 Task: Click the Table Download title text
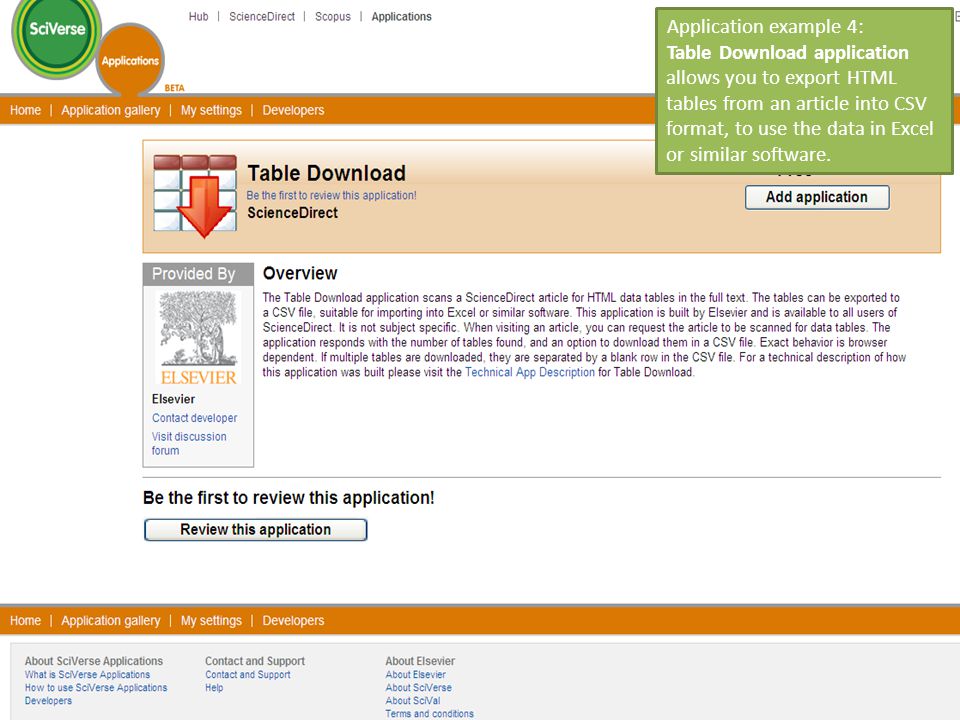point(326,173)
